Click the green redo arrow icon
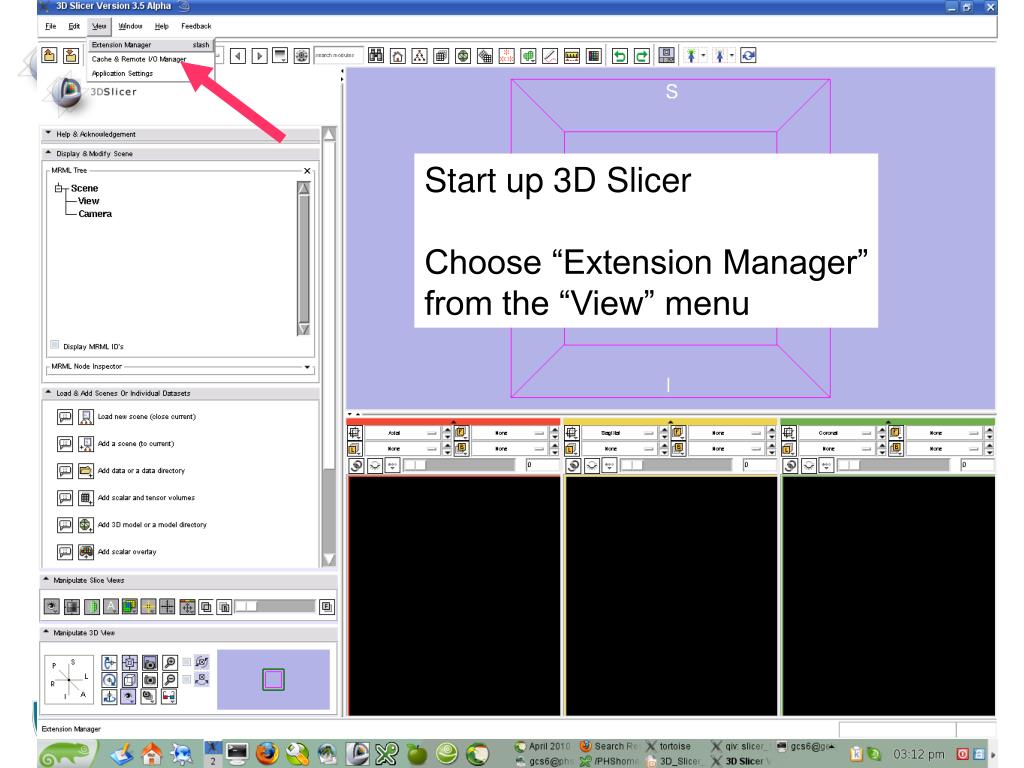Screen dimensions: 1024x768 tap(642, 56)
